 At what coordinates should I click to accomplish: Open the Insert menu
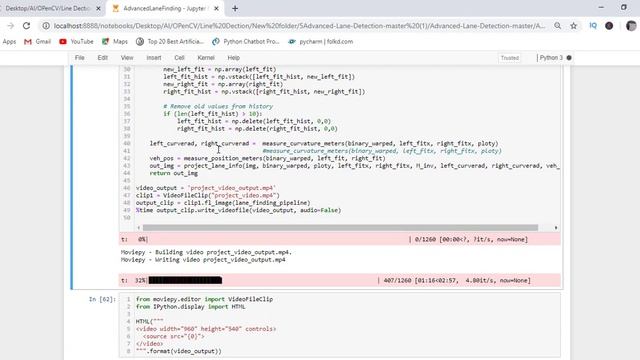(x=154, y=58)
